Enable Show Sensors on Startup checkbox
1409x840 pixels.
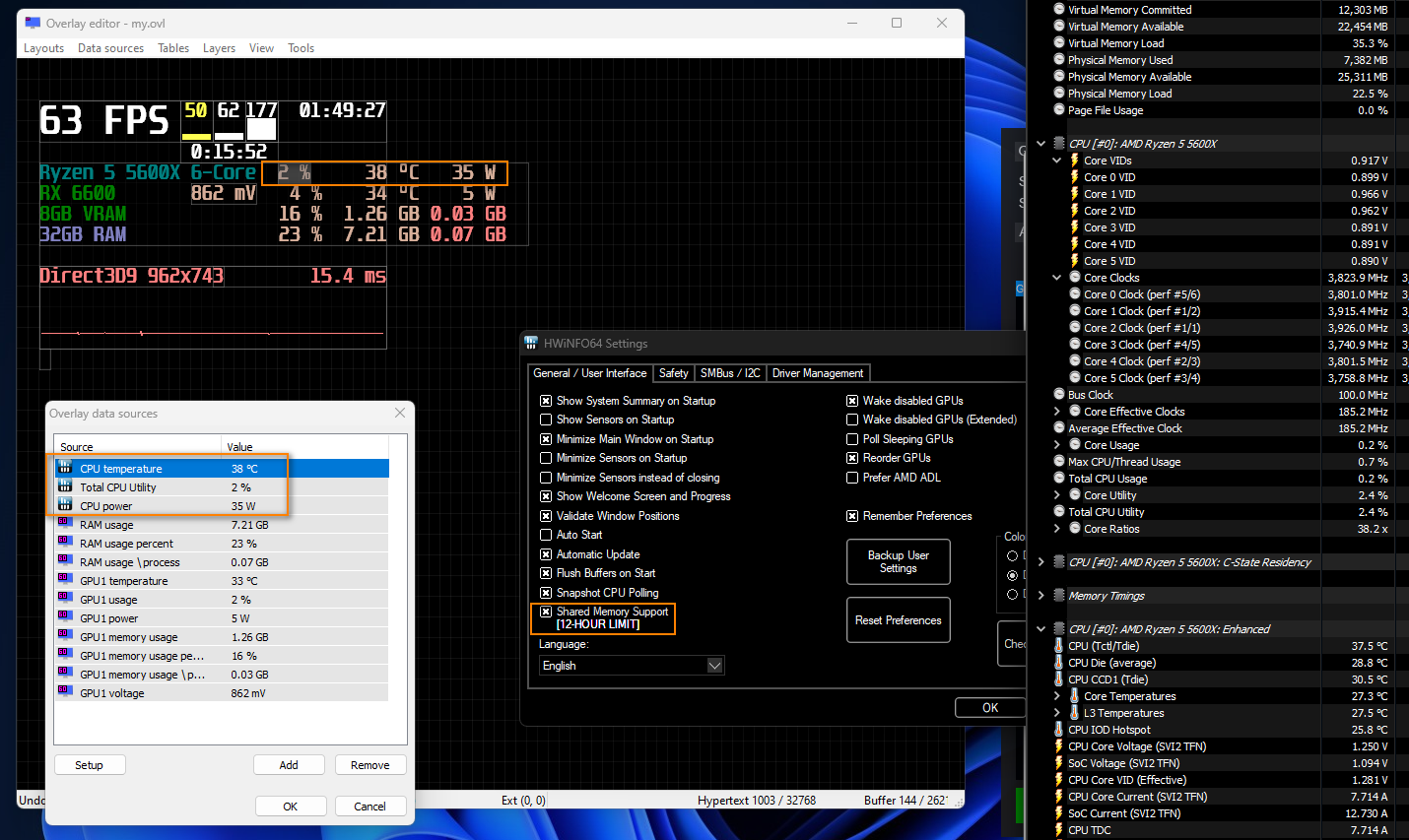click(x=546, y=420)
